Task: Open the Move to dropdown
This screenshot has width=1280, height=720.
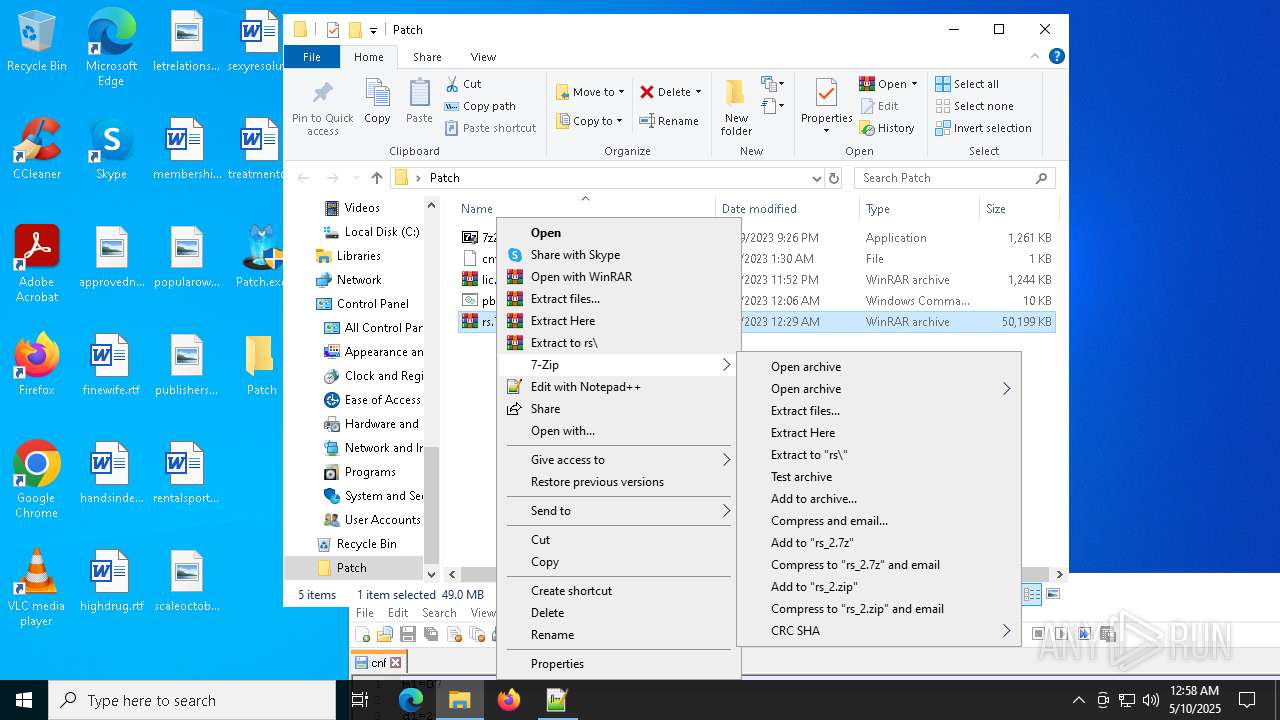Action: pos(591,92)
